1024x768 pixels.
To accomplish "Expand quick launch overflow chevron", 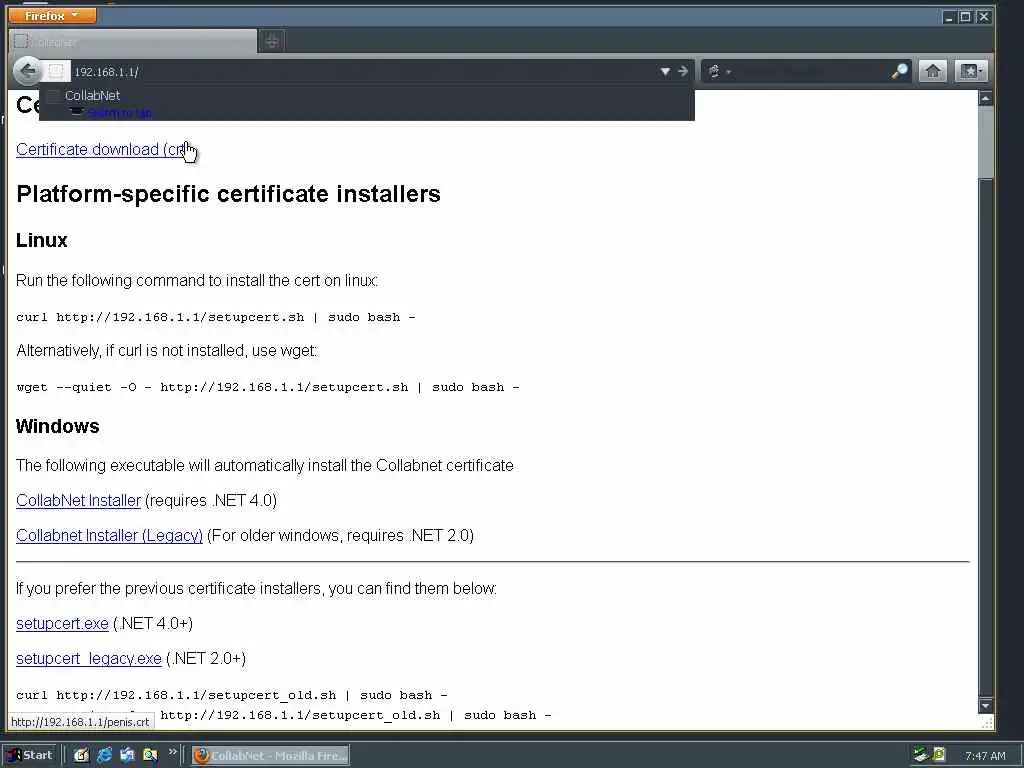I will 172,752.
